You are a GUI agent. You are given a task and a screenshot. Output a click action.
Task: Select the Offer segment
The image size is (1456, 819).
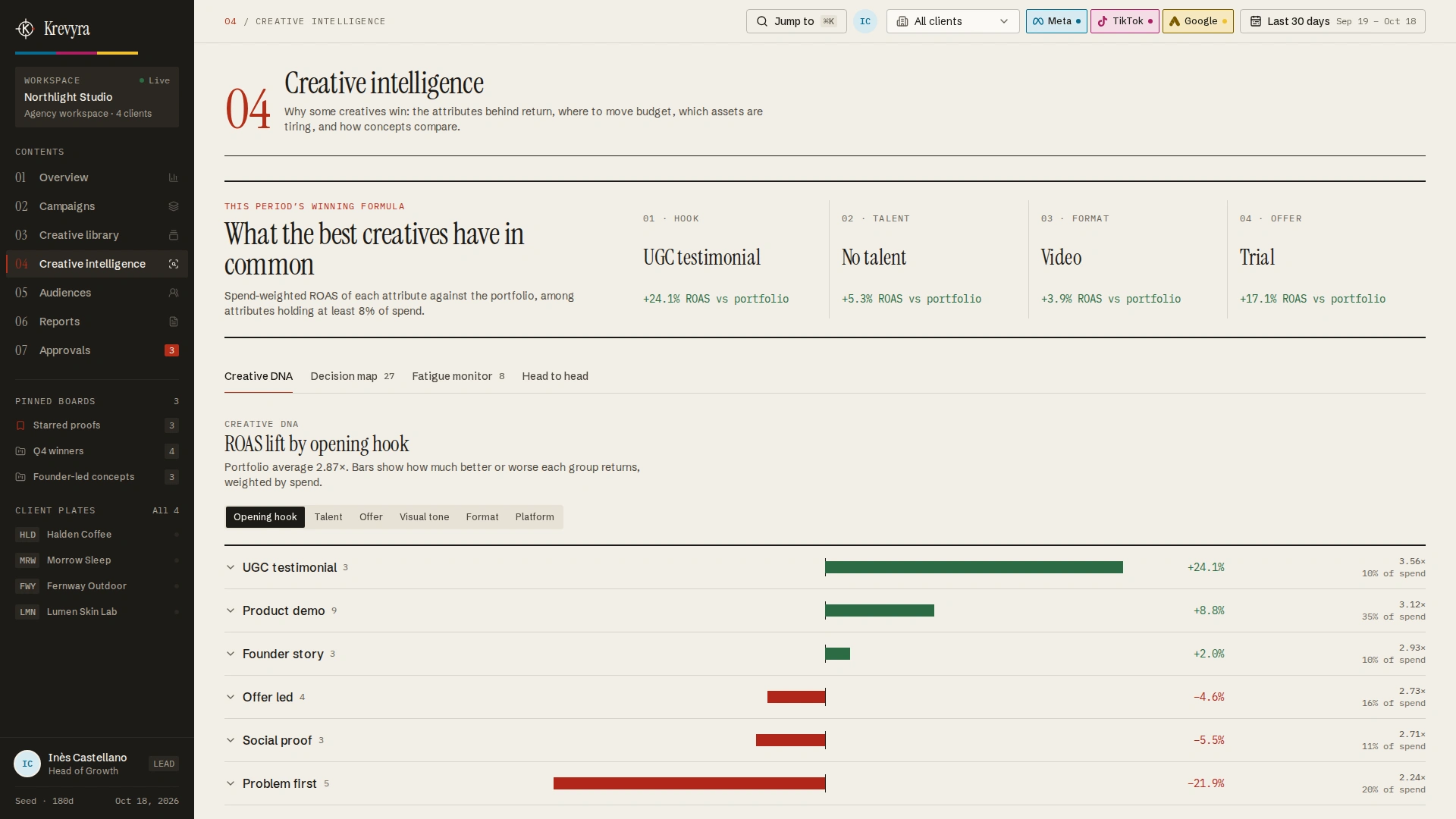371,517
